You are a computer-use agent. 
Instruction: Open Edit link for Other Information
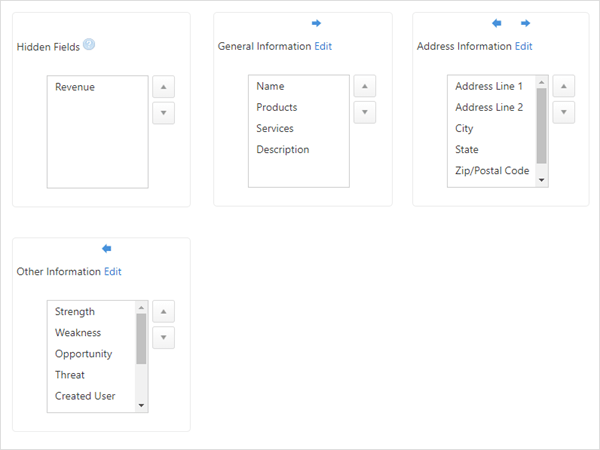click(113, 272)
